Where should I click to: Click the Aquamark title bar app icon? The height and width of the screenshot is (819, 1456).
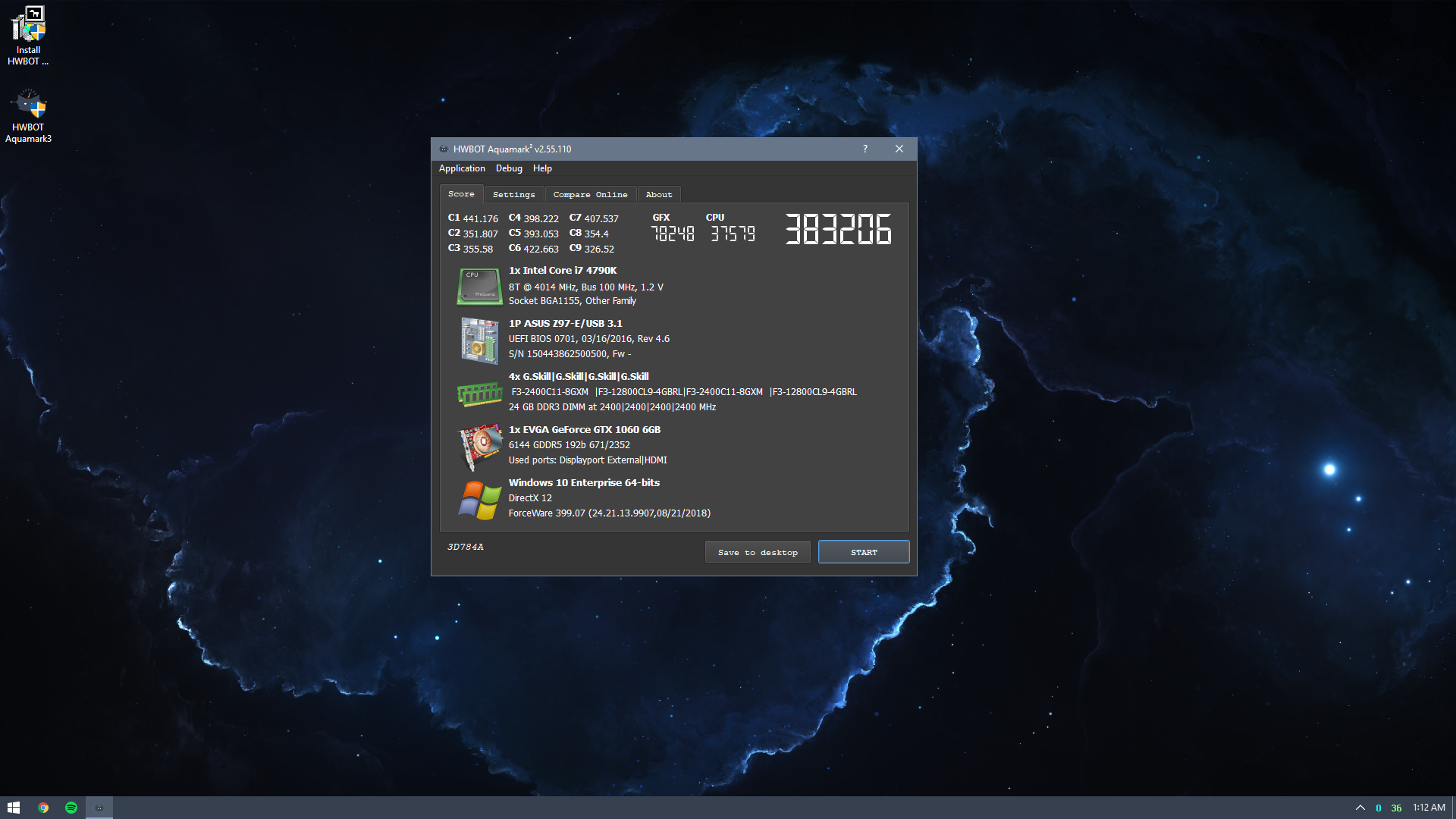click(x=444, y=149)
